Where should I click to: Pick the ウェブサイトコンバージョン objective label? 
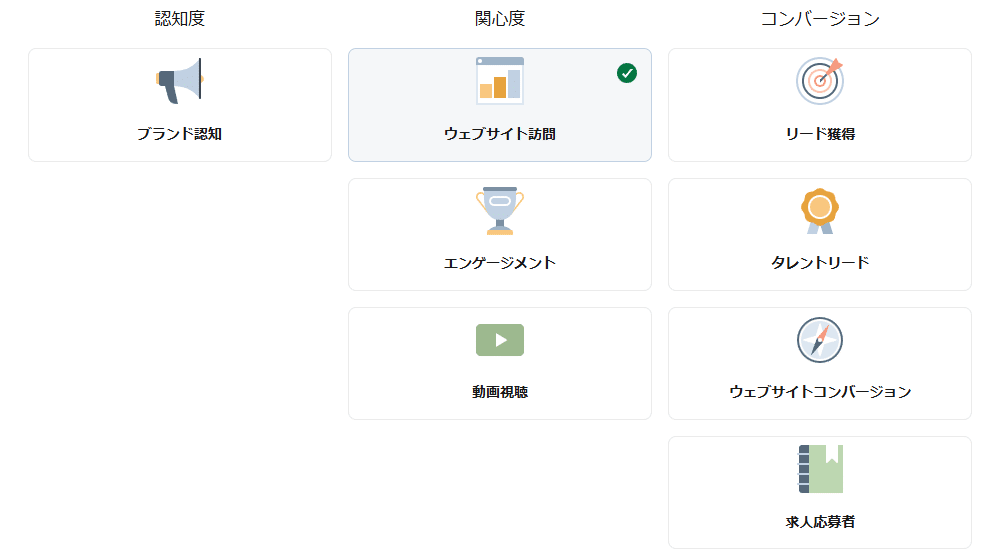[x=820, y=392]
